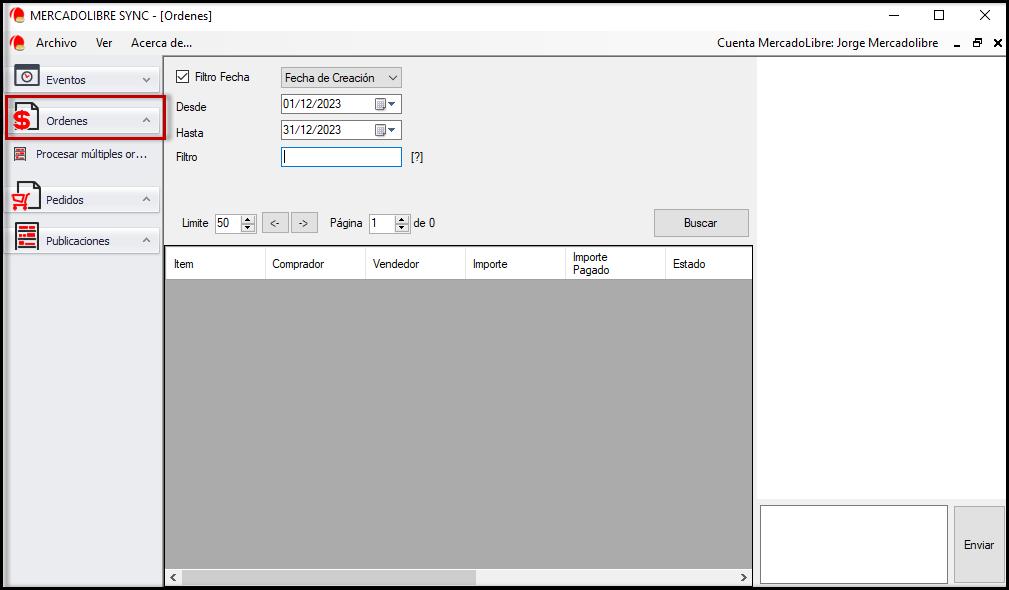Click the Procesar múltiples ordenes icon
This screenshot has width=1009, height=590.
coord(21,154)
